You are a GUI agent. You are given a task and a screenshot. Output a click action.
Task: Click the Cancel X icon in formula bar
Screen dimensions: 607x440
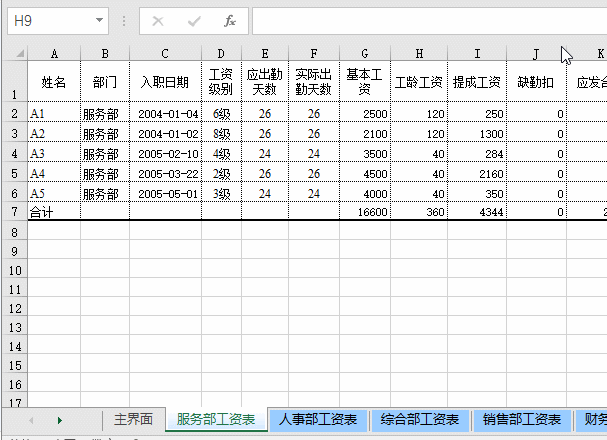tap(158, 20)
